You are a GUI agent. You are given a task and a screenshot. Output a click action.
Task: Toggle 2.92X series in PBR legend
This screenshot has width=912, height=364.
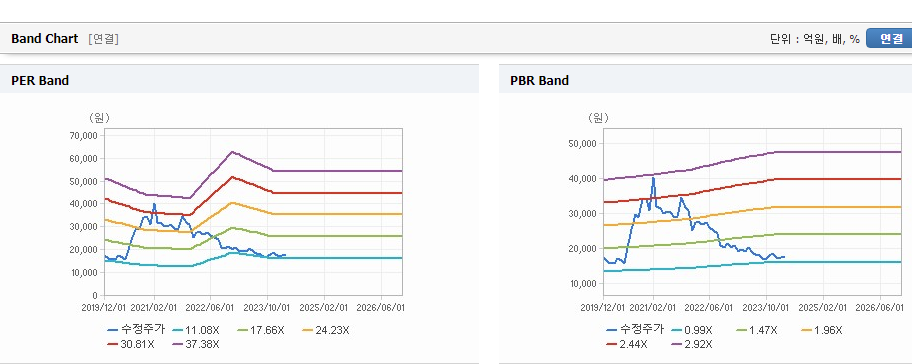pos(692,344)
